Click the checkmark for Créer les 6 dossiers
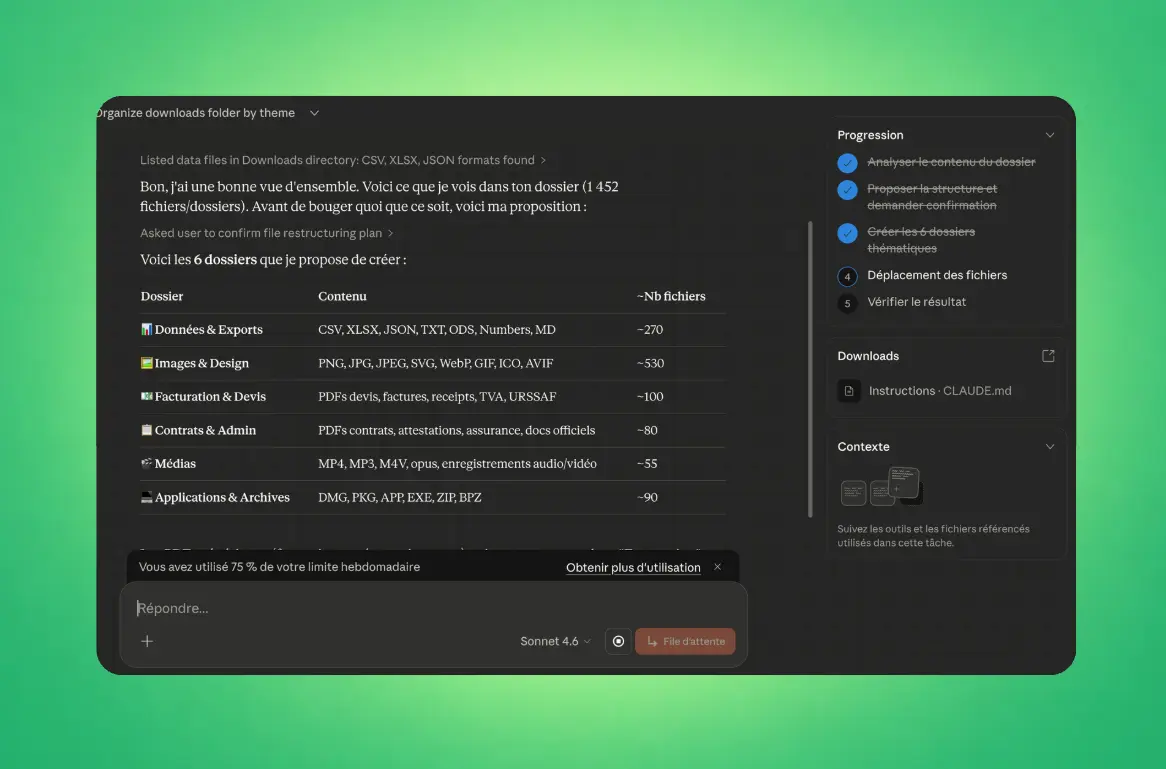Screen dimensions: 1166x769 click(847, 233)
